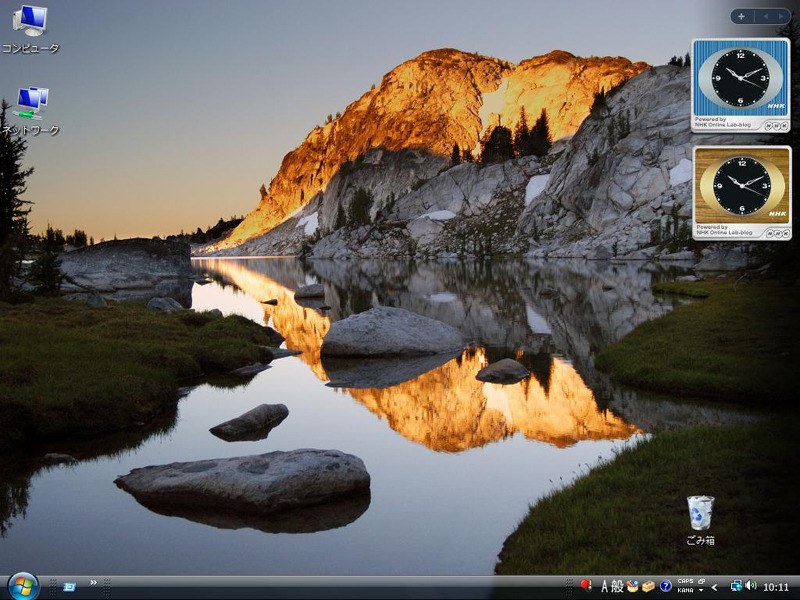Go to next sidebar gadget page arrow

pos(781,16)
